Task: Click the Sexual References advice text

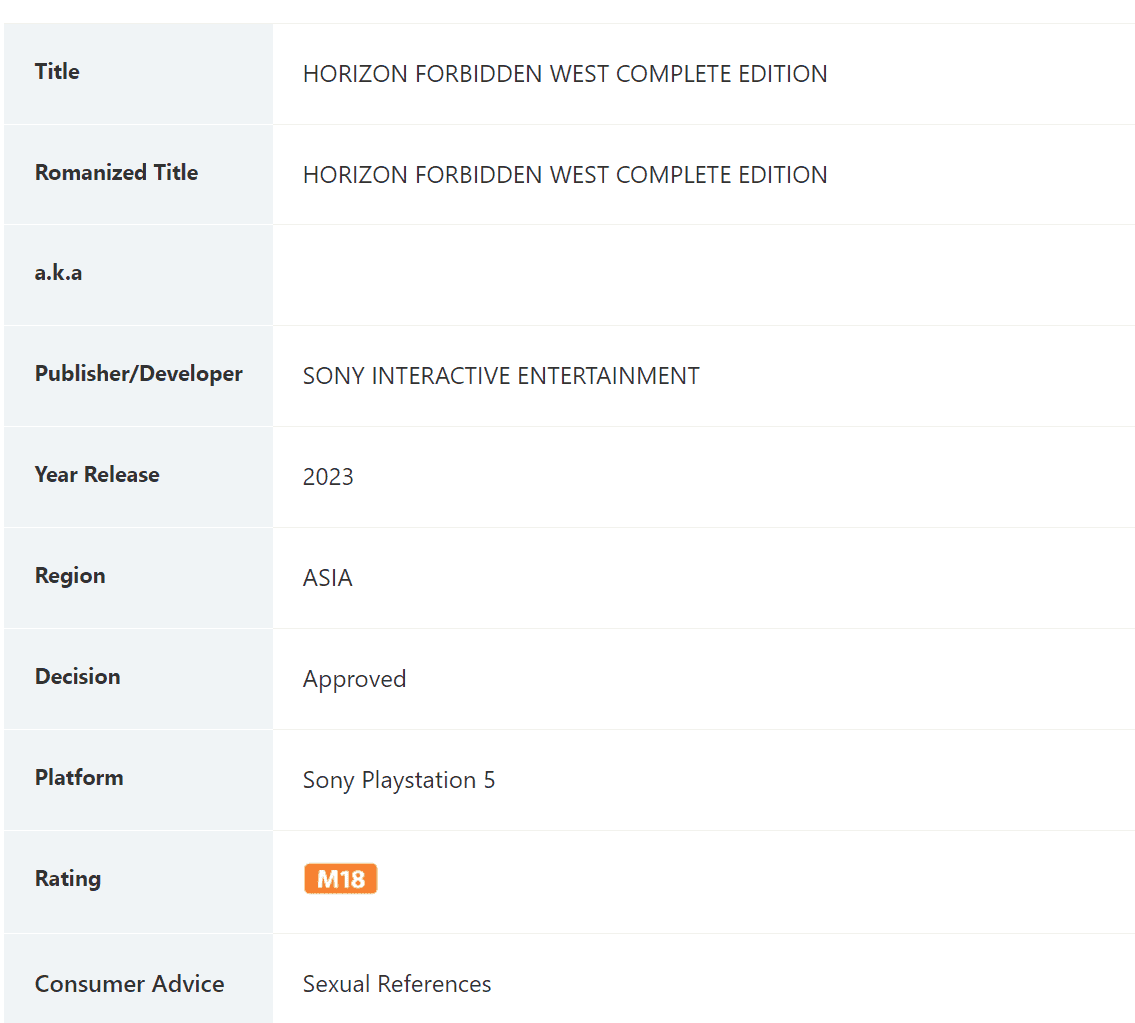Action: point(396,984)
